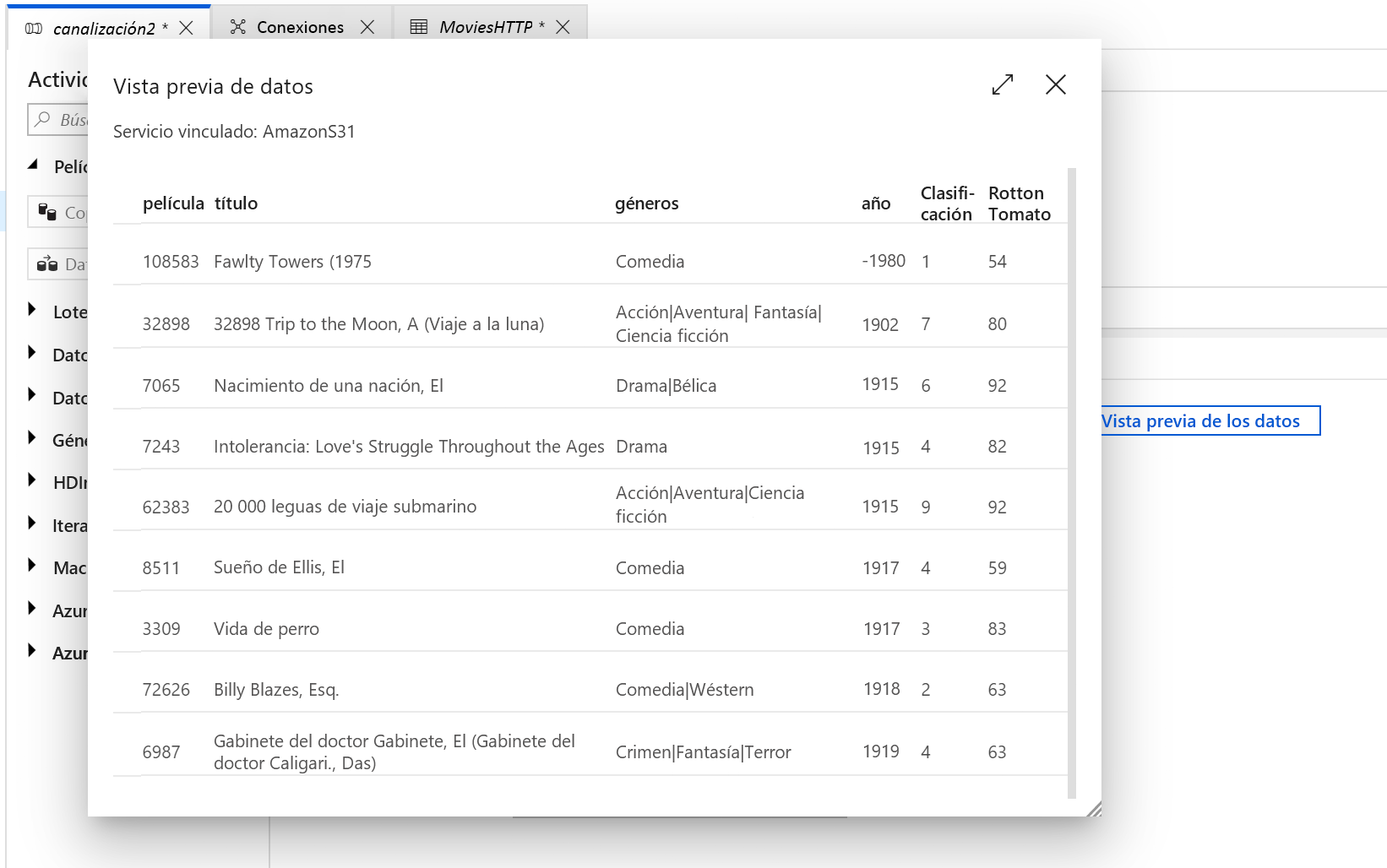The height and width of the screenshot is (868, 1387).
Task: Click the Rotton Tomato score 80
Action: [998, 324]
